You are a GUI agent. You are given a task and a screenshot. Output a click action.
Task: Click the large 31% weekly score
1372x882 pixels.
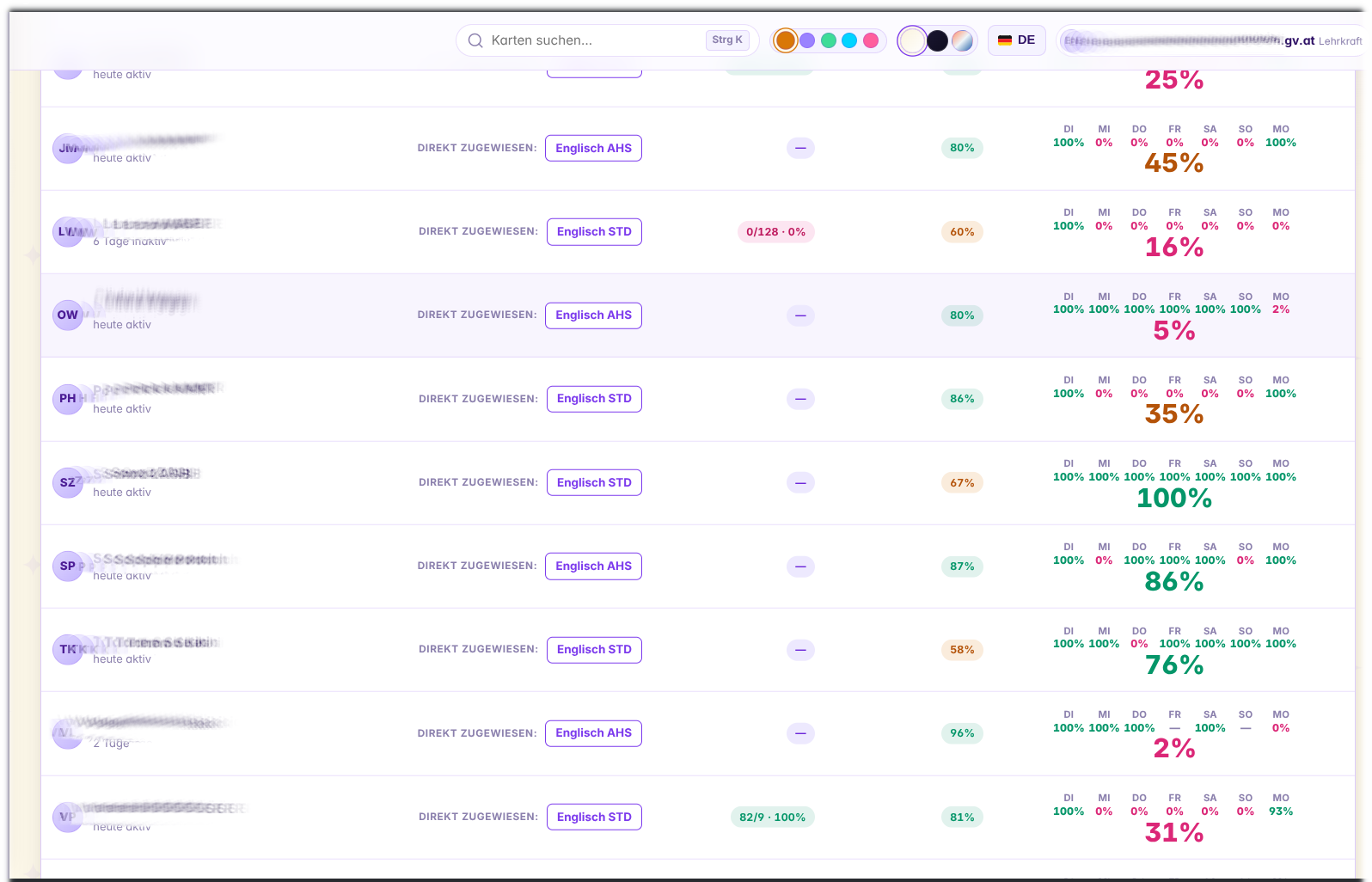pyautogui.click(x=1174, y=833)
